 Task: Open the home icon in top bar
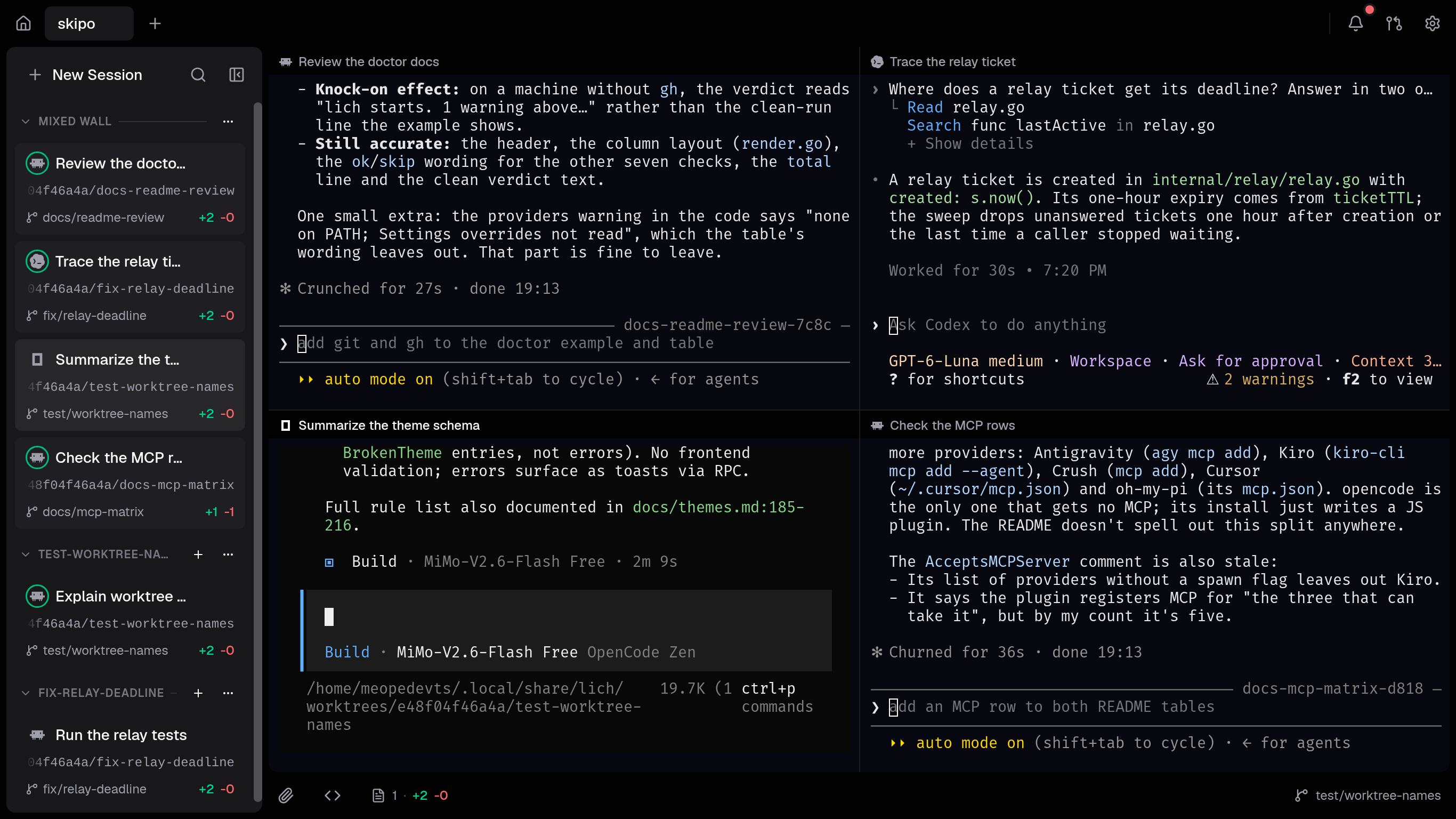23,23
